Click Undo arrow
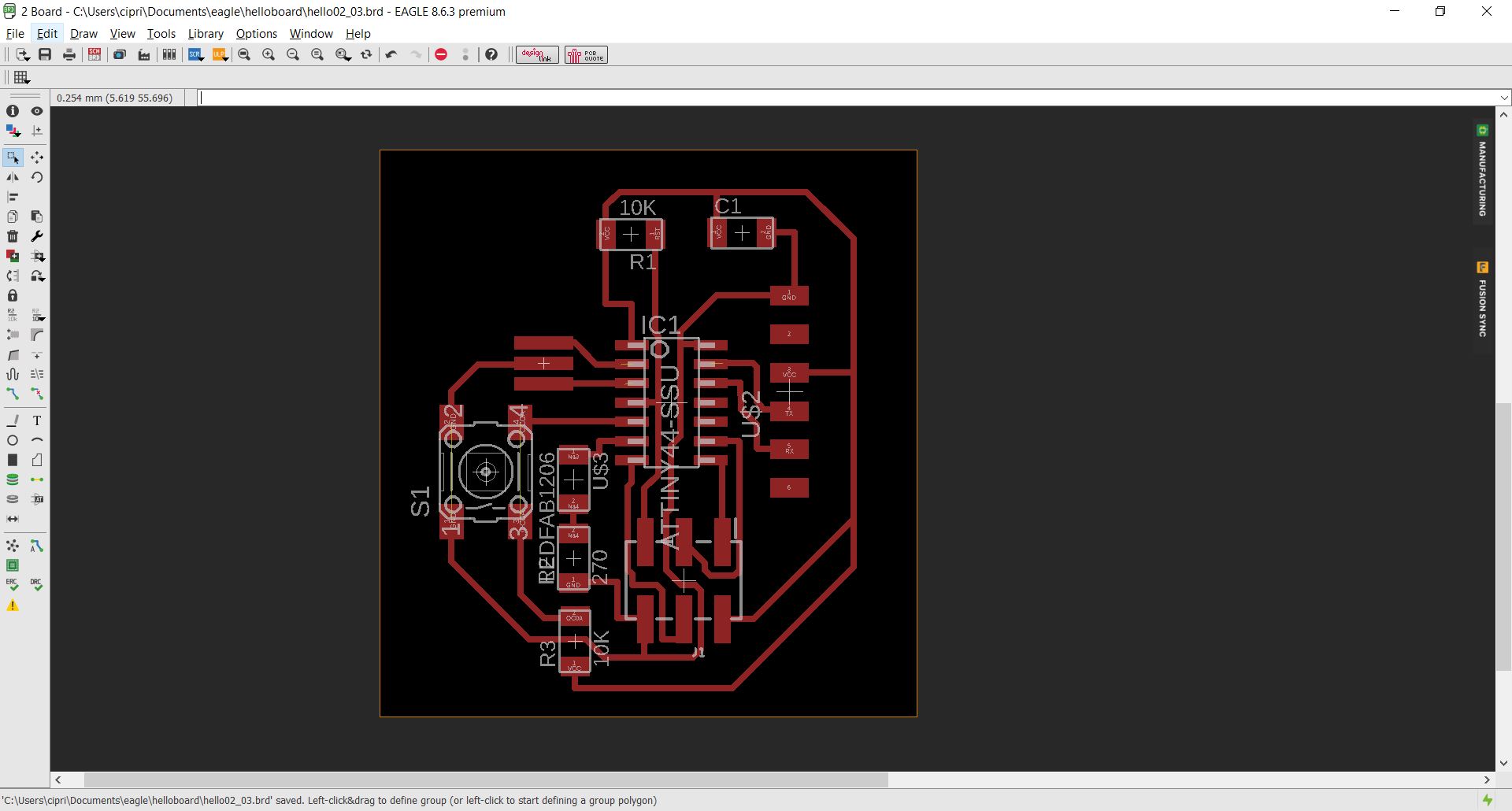The height and width of the screenshot is (811, 1512). pyautogui.click(x=391, y=54)
